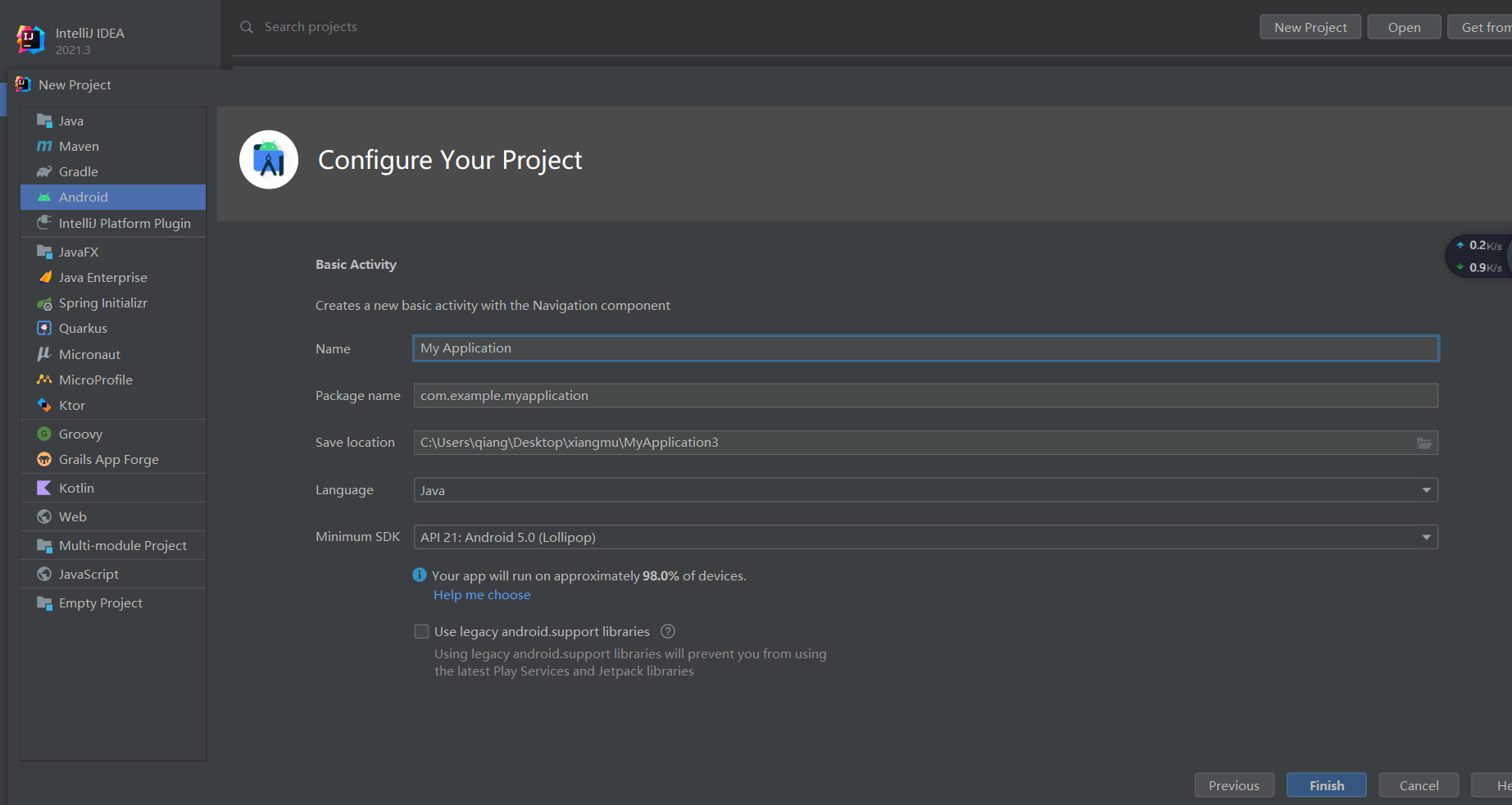Enable Use legacy android.support libraries checkbox

421,631
